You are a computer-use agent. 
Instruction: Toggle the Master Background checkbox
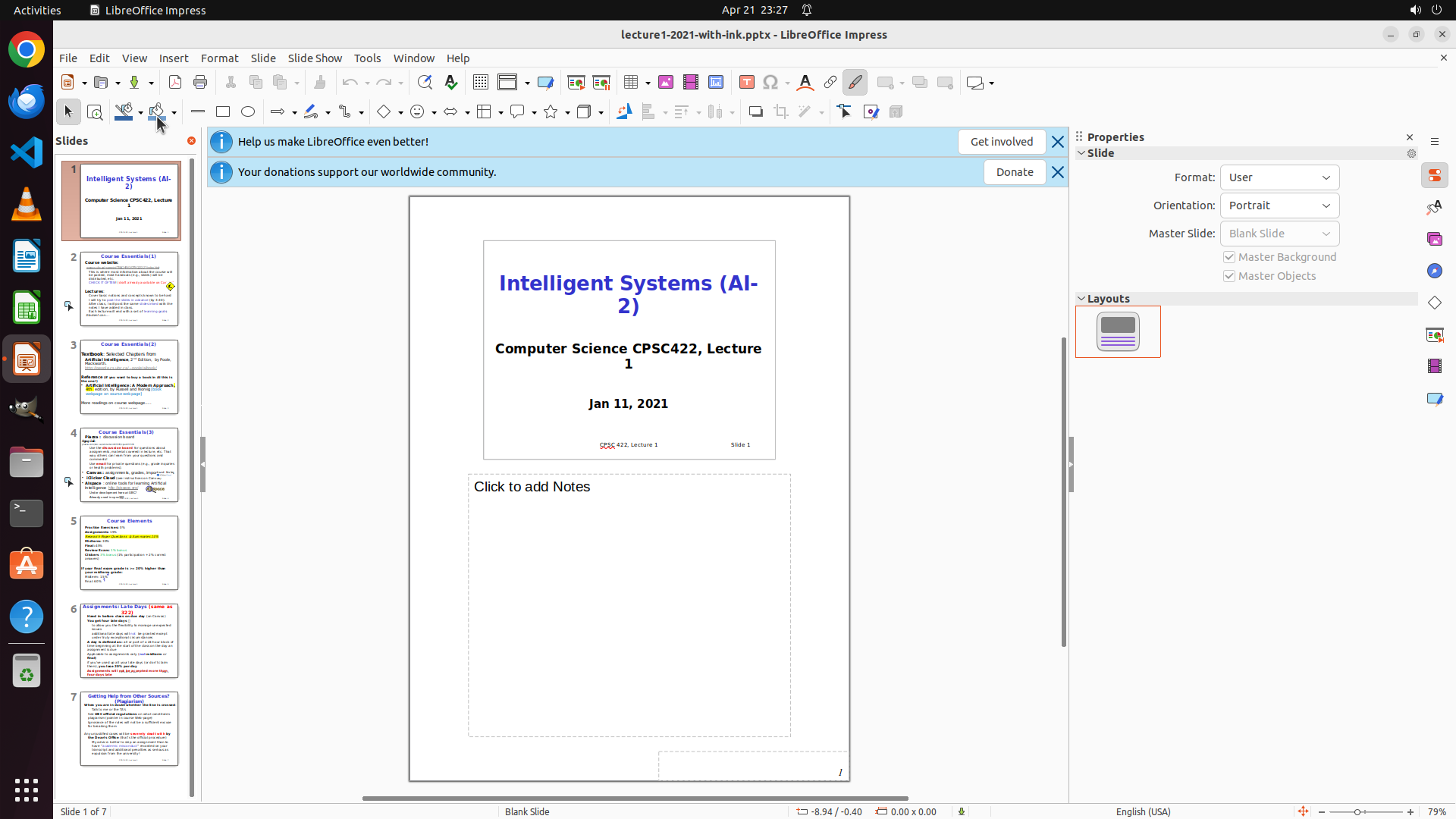1229,257
